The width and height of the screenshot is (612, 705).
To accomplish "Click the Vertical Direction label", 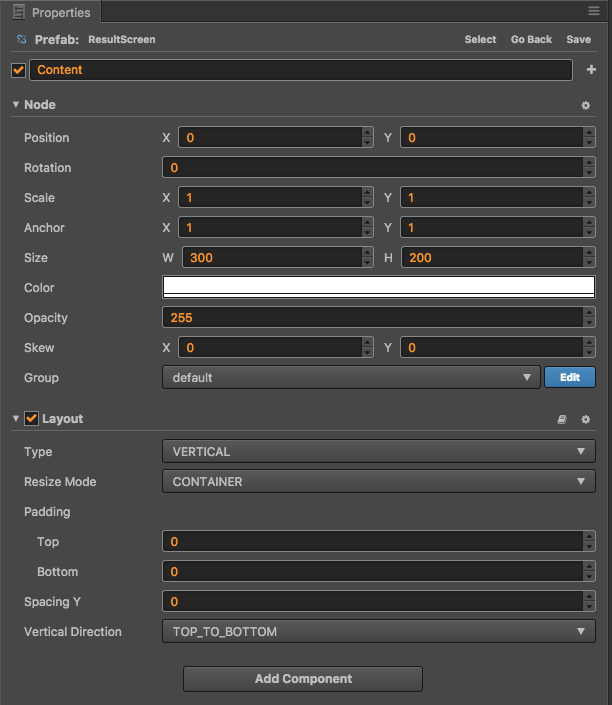I will tap(73, 632).
